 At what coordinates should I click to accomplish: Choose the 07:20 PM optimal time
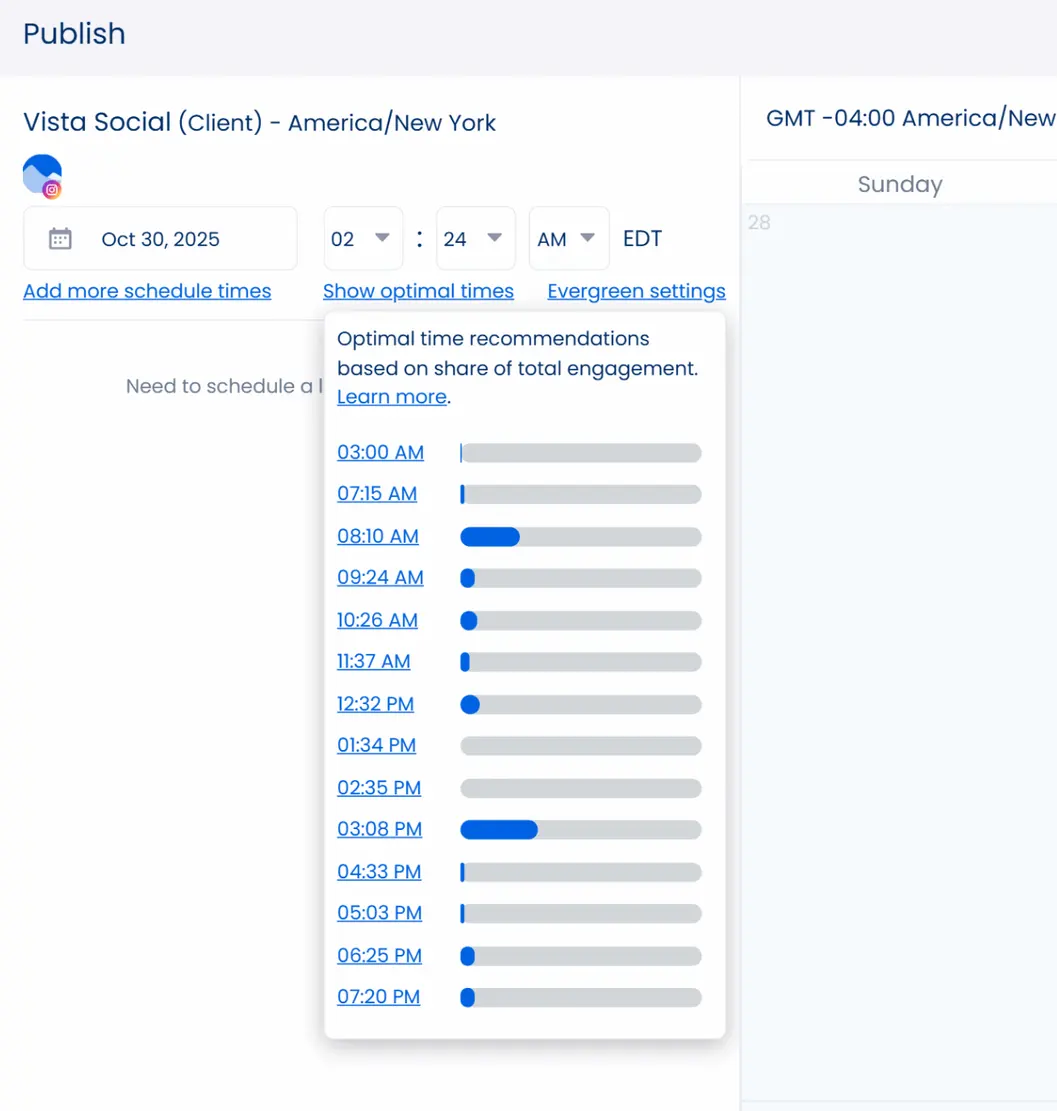378,997
